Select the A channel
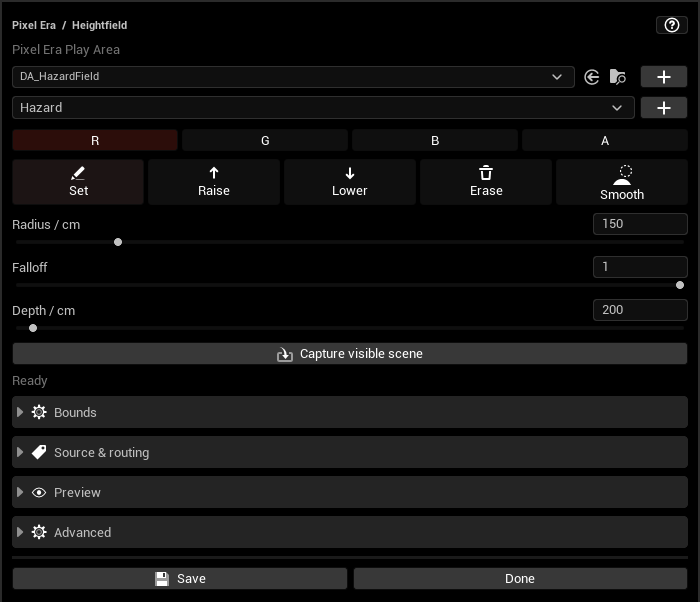Screen dimensions: 700x602 tap(605, 141)
